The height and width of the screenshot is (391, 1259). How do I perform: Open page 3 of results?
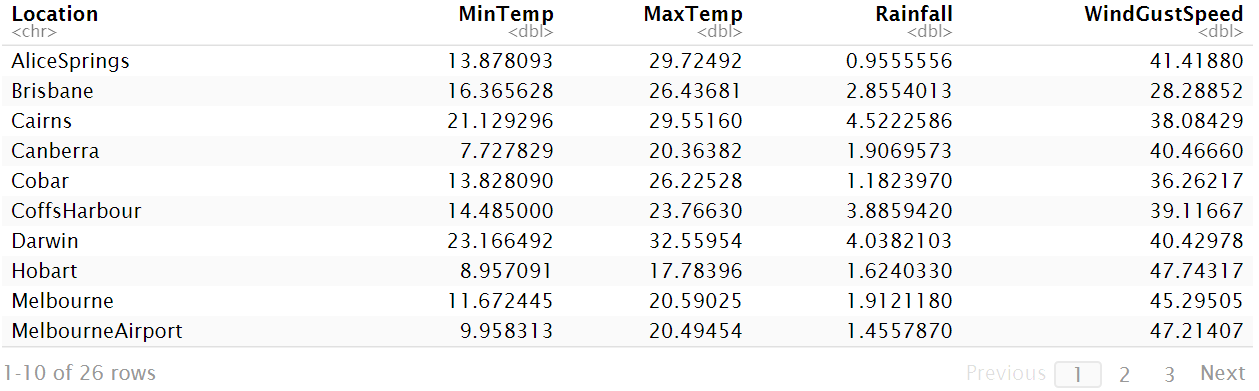coord(1169,374)
